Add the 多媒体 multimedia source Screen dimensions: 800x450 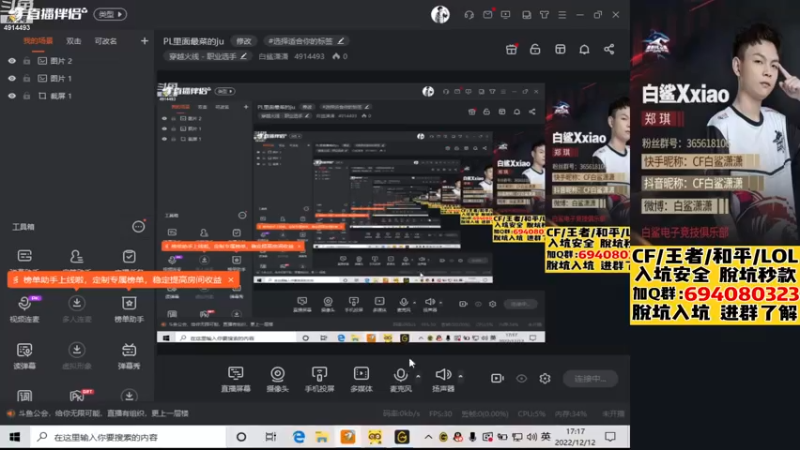[x=361, y=379]
